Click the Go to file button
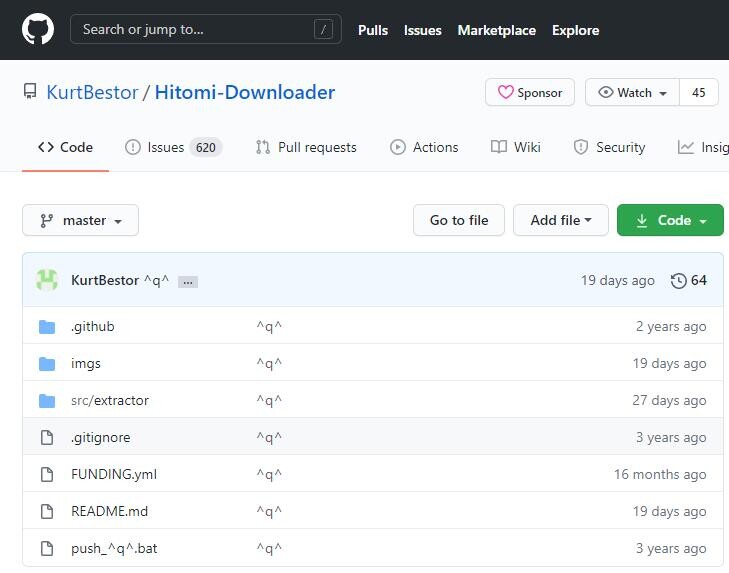Screen dimensions: 729x573 [459, 220]
